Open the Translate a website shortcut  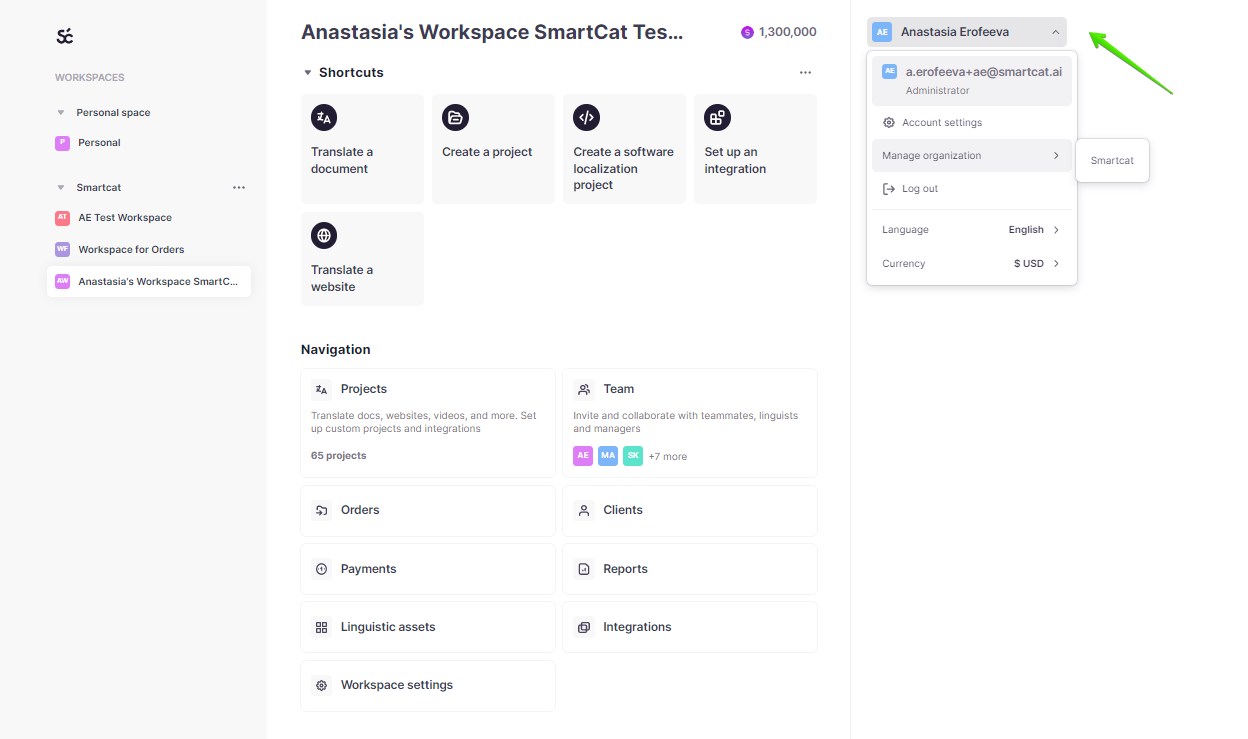coord(362,259)
